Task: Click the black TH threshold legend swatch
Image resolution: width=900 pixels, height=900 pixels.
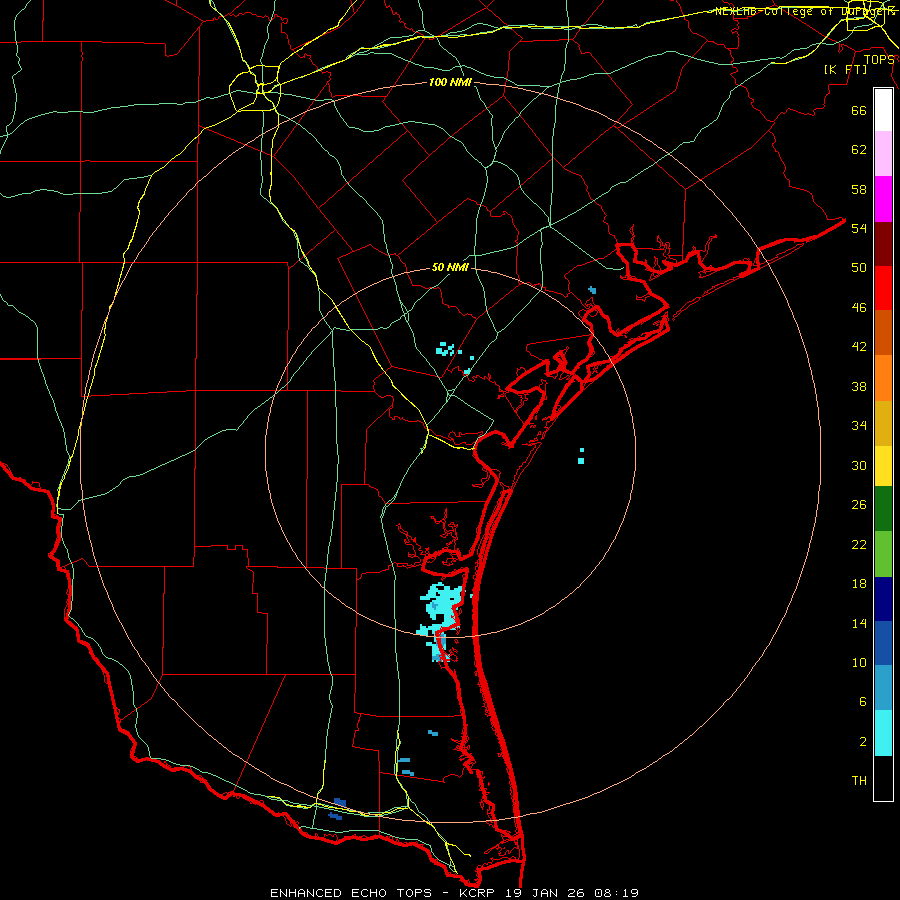Action: (x=883, y=778)
